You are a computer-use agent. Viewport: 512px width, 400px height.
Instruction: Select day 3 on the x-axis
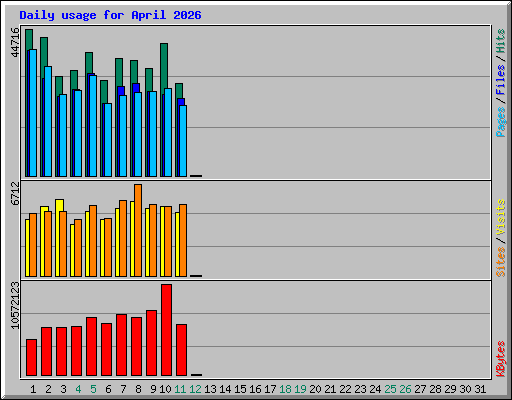coord(63,389)
